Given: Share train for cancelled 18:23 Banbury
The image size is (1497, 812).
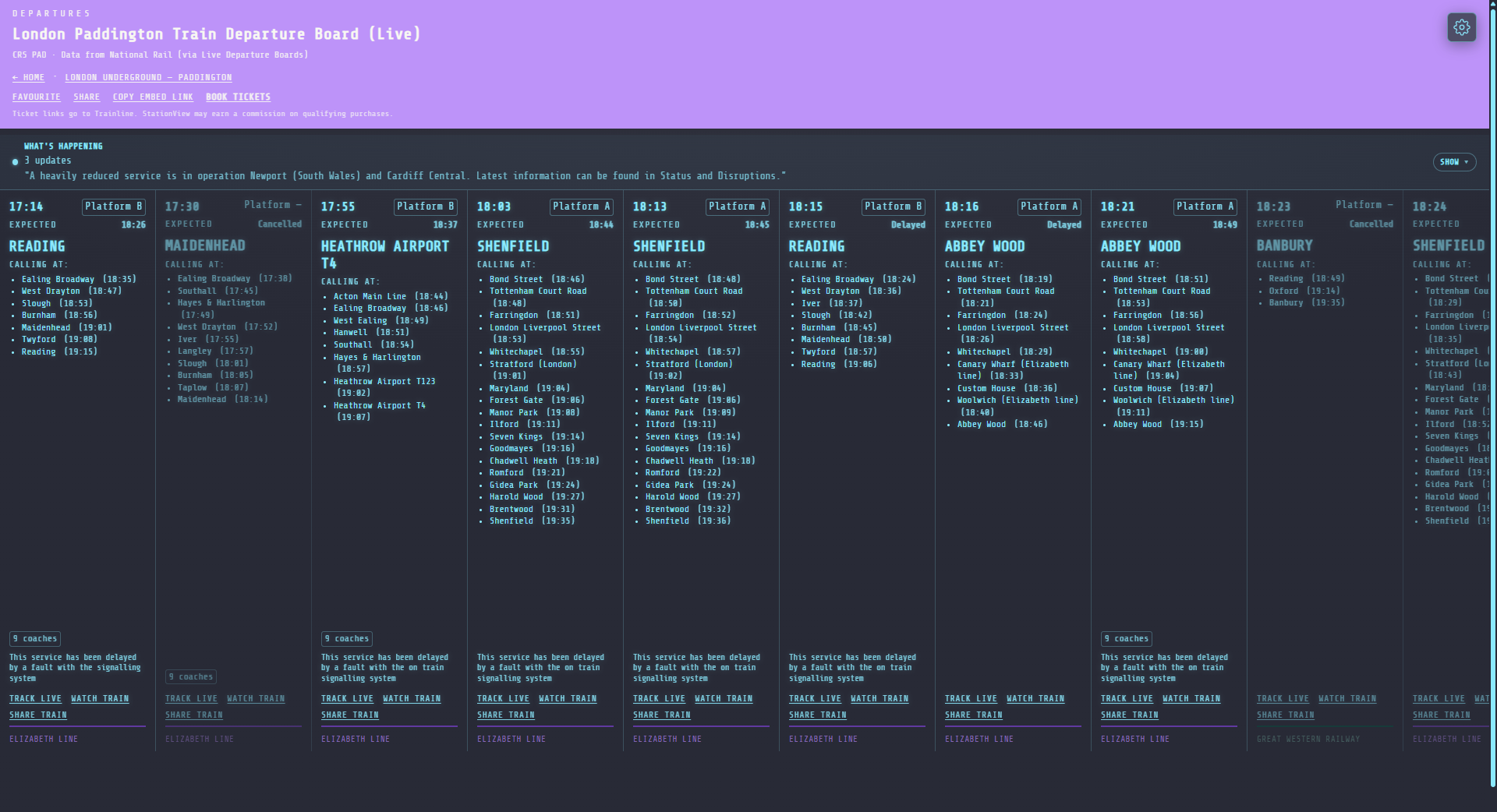Looking at the screenshot, I should pos(1286,715).
